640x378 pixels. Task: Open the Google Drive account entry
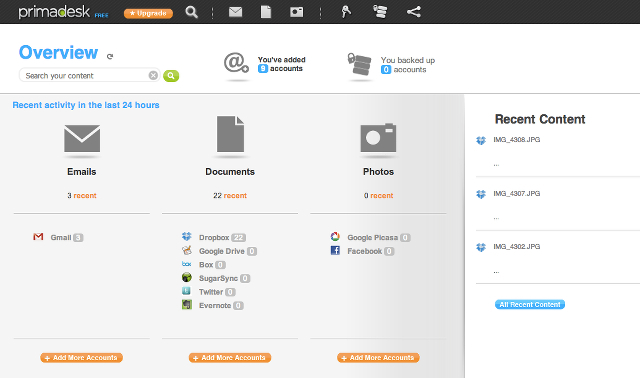[x=228, y=251]
